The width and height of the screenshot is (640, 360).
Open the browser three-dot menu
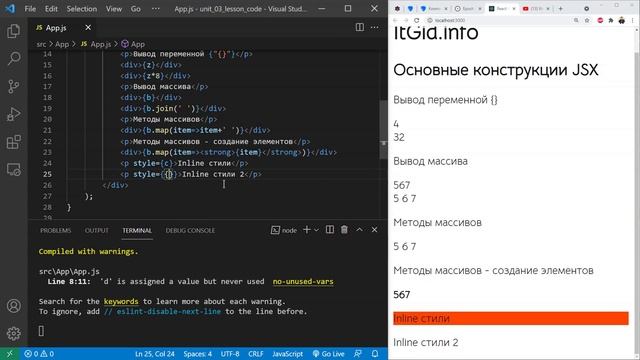[633, 20]
